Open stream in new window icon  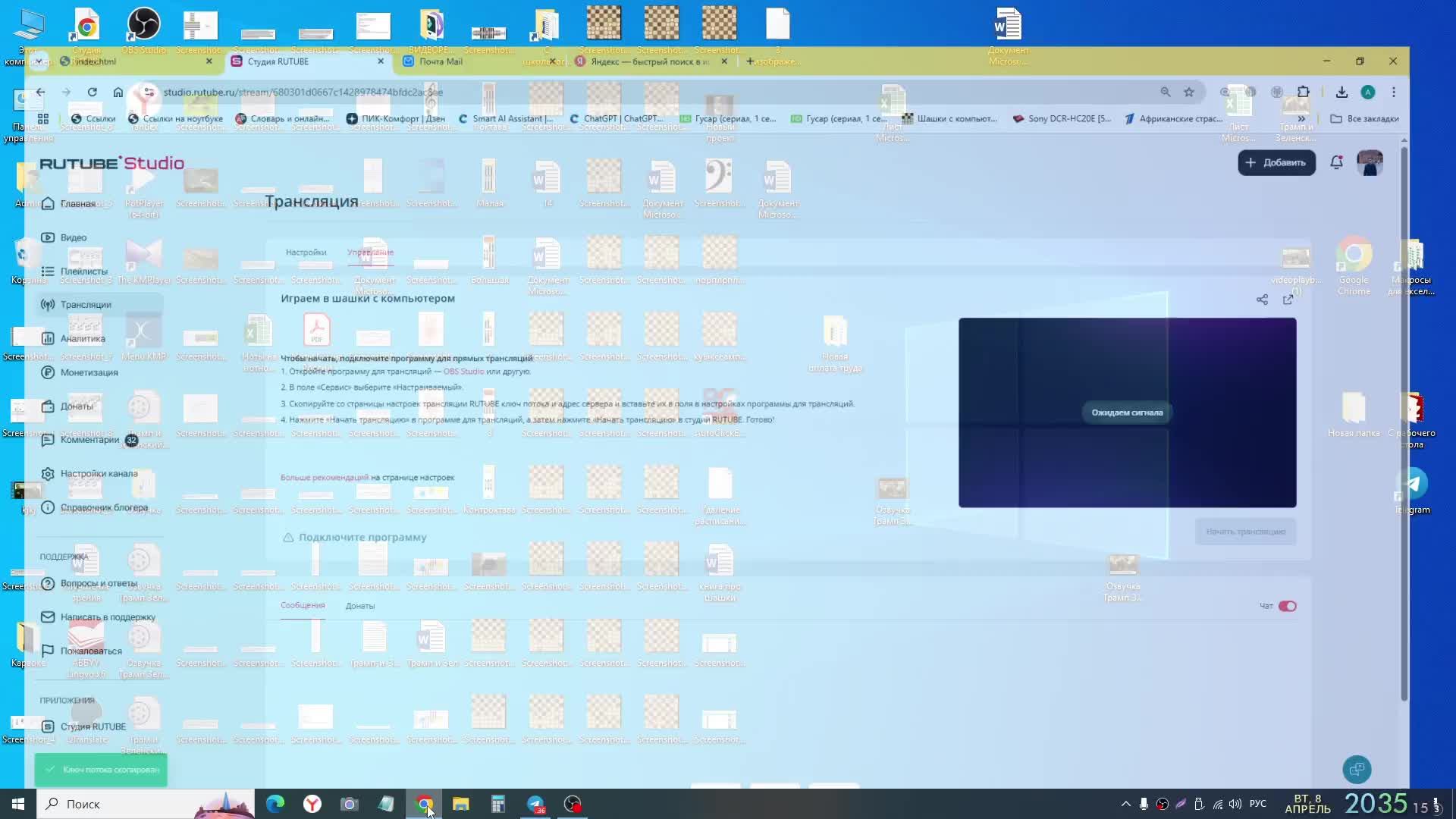[1288, 300]
